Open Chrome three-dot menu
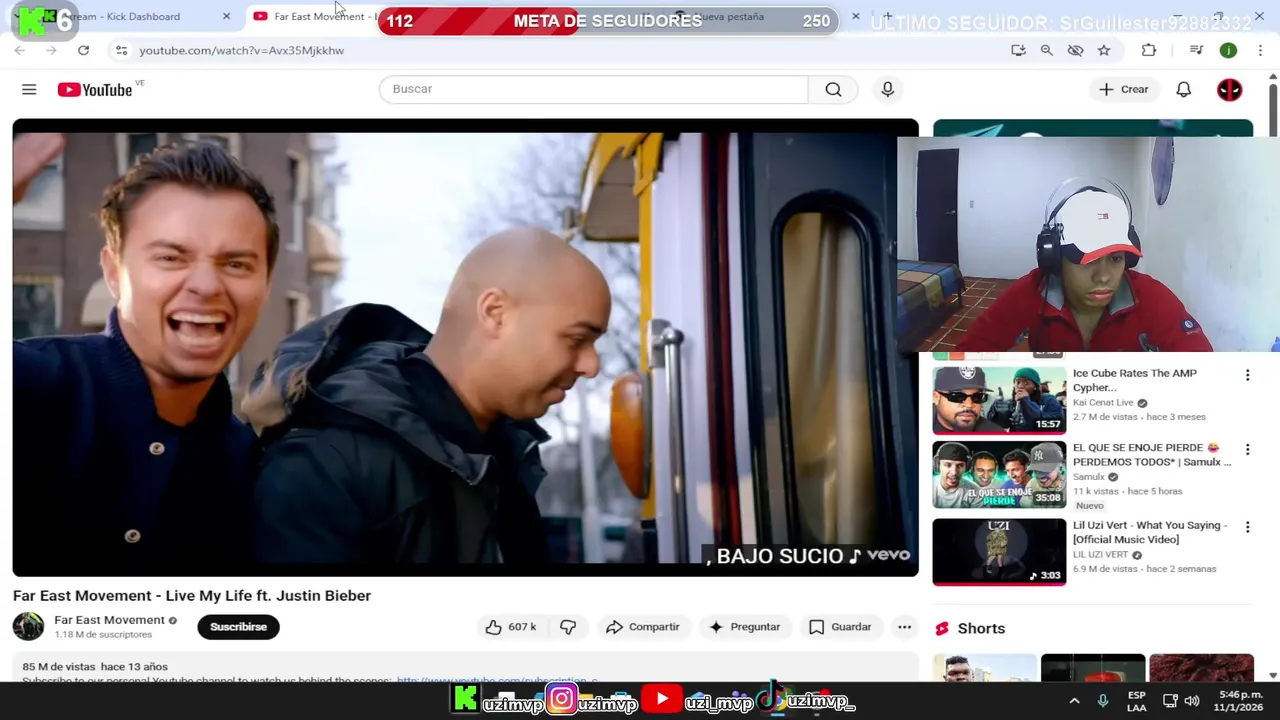This screenshot has width=1280, height=720. click(1260, 50)
